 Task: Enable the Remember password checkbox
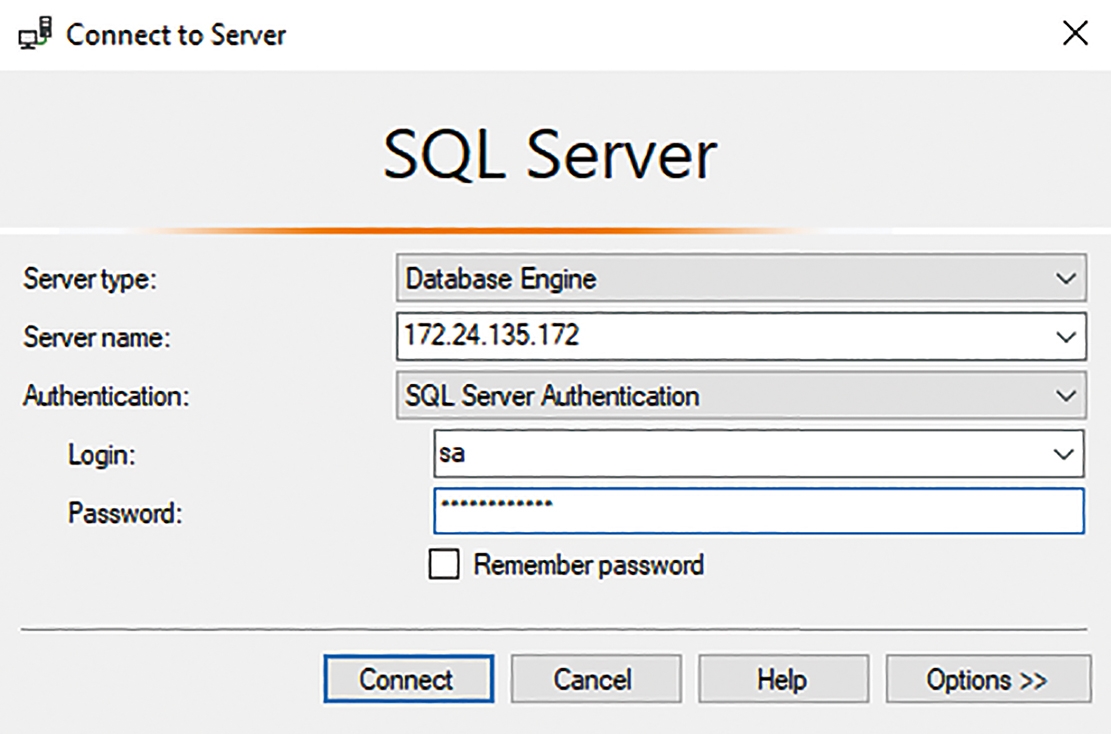(444, 565)
